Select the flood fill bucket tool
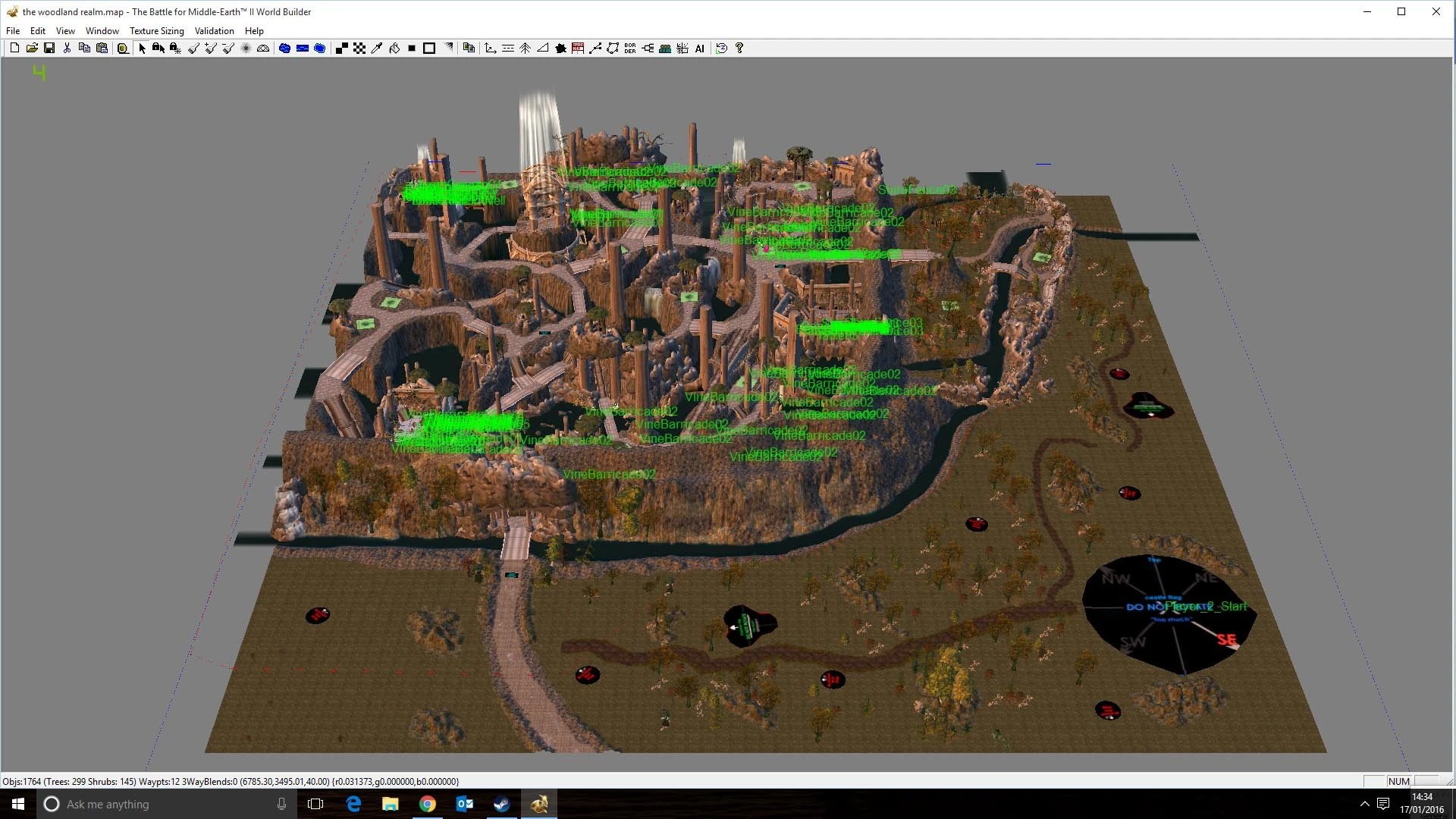 394,48
